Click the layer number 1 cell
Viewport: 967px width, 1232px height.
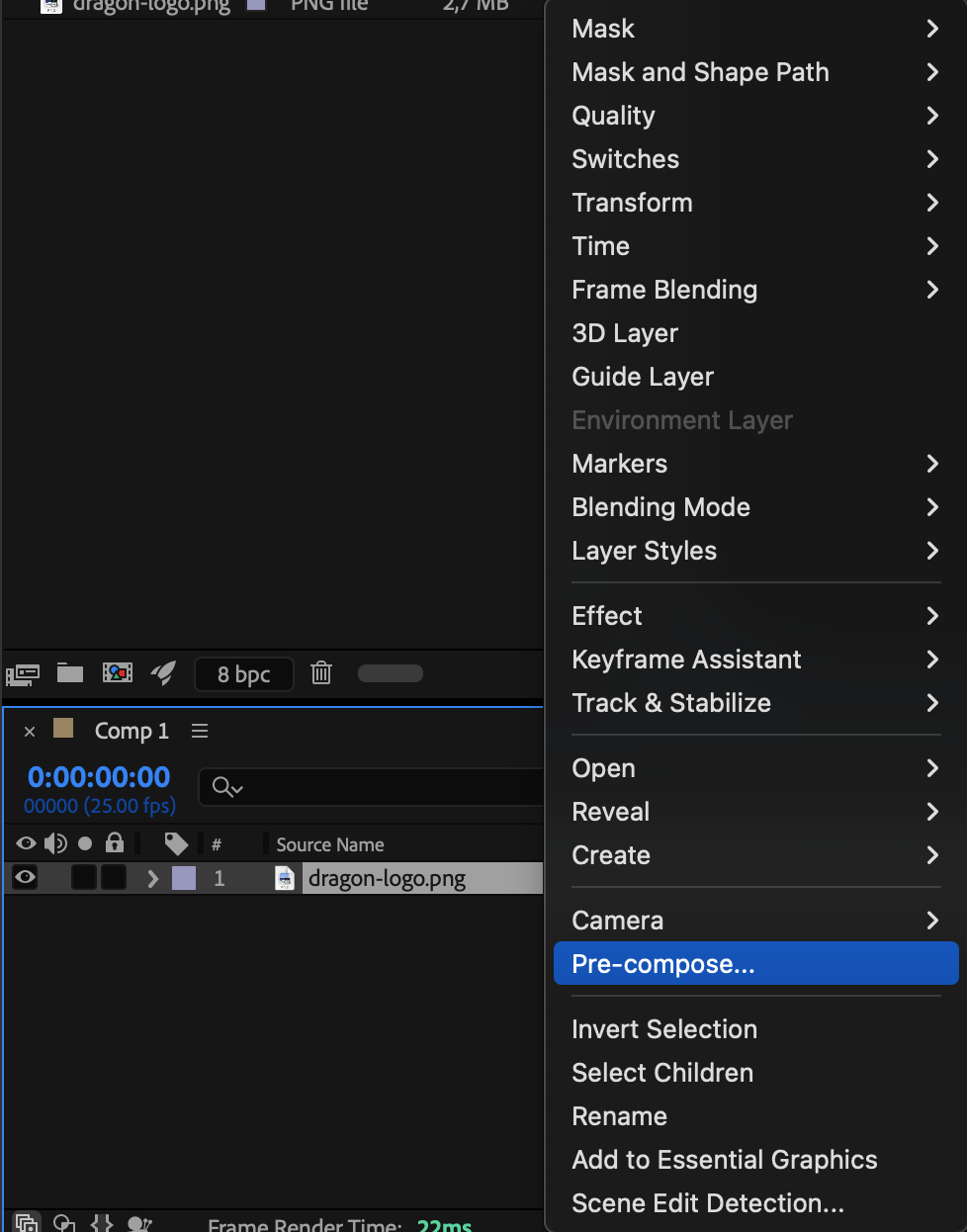(x=220, y=878)
